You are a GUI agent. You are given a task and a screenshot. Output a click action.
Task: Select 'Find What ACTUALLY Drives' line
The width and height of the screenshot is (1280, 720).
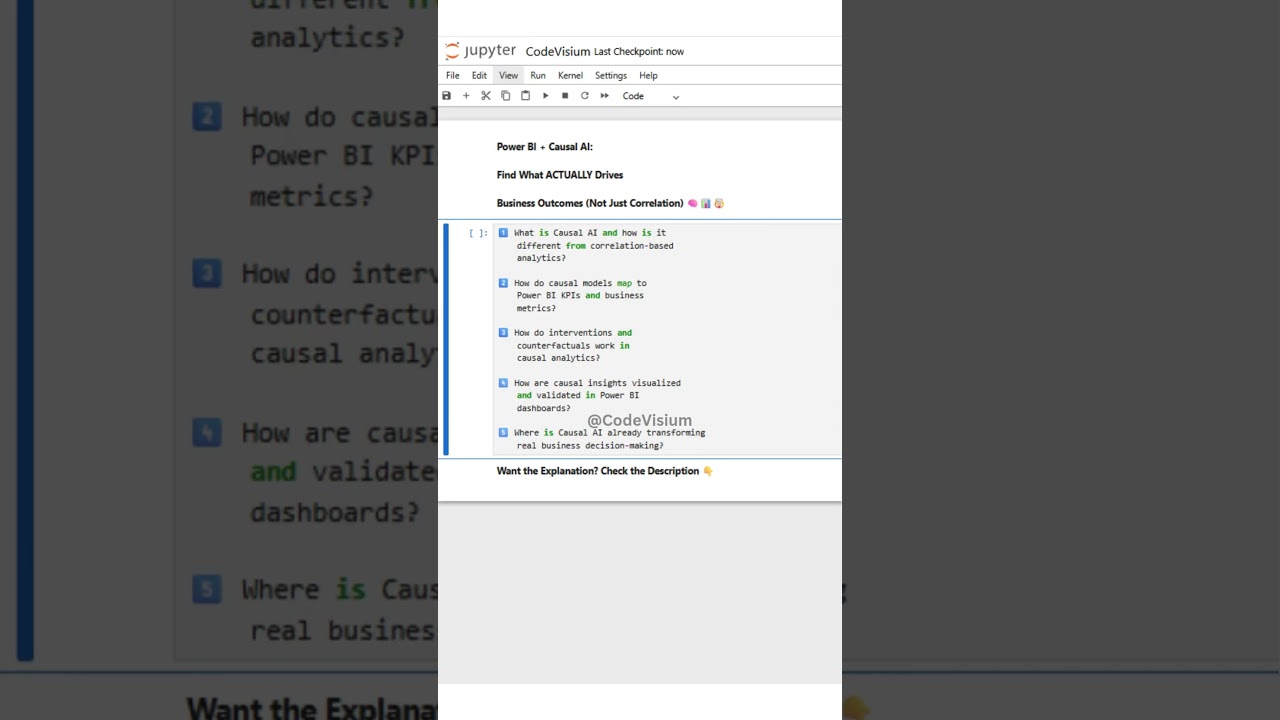560,175
